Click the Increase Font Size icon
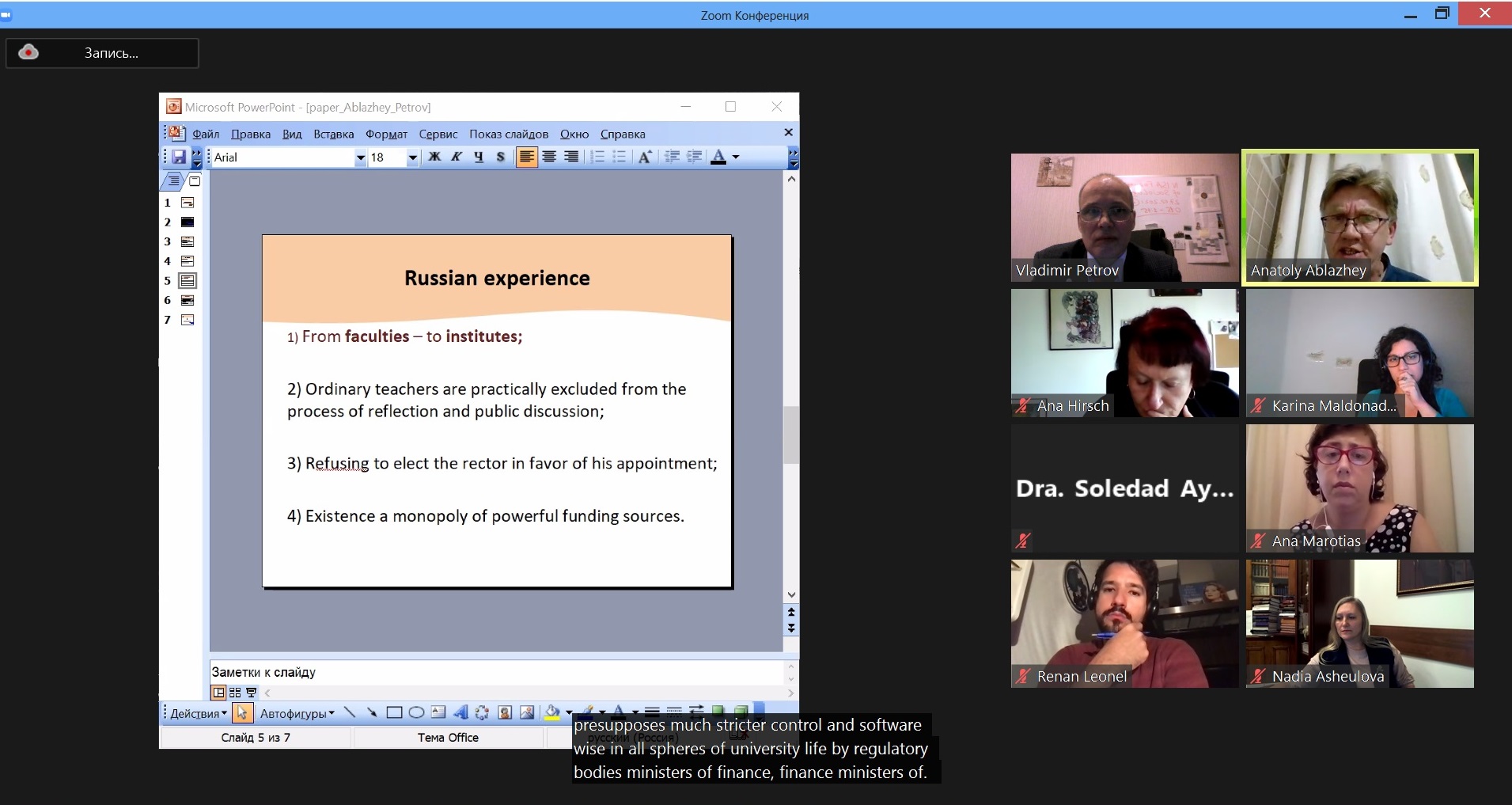 [645, 158]
